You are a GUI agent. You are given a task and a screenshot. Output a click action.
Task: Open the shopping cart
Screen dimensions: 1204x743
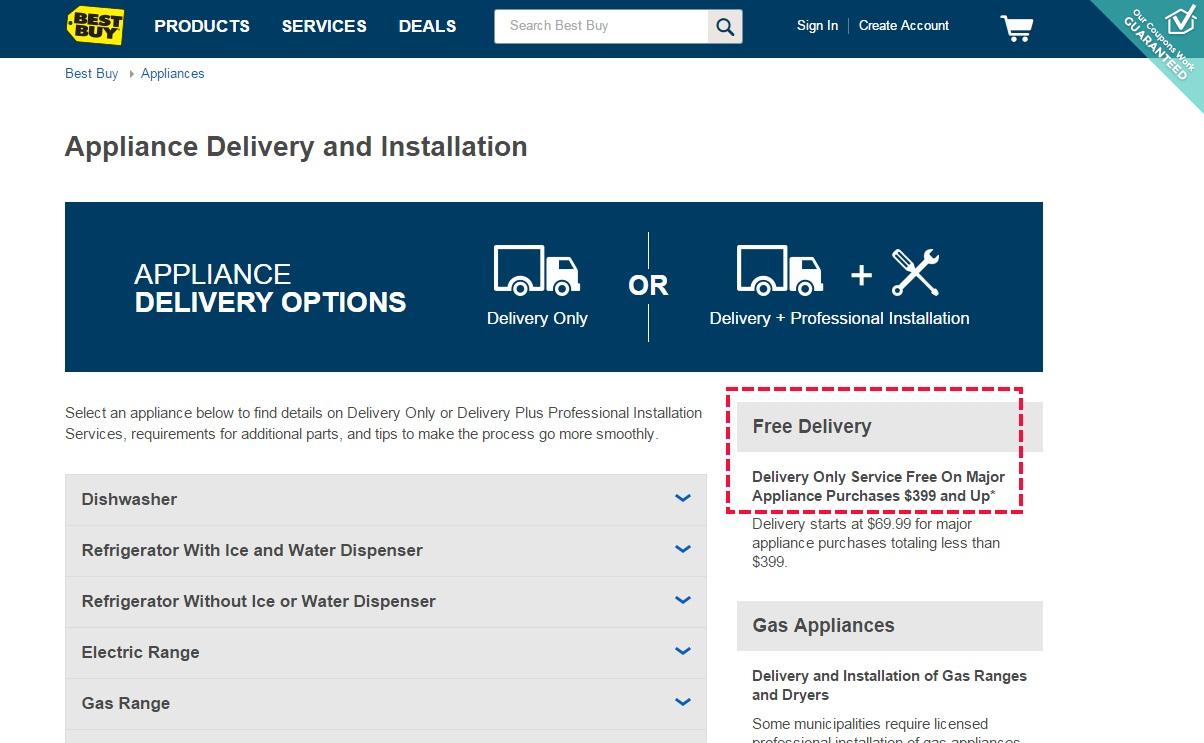click(x=1016, y=27)
